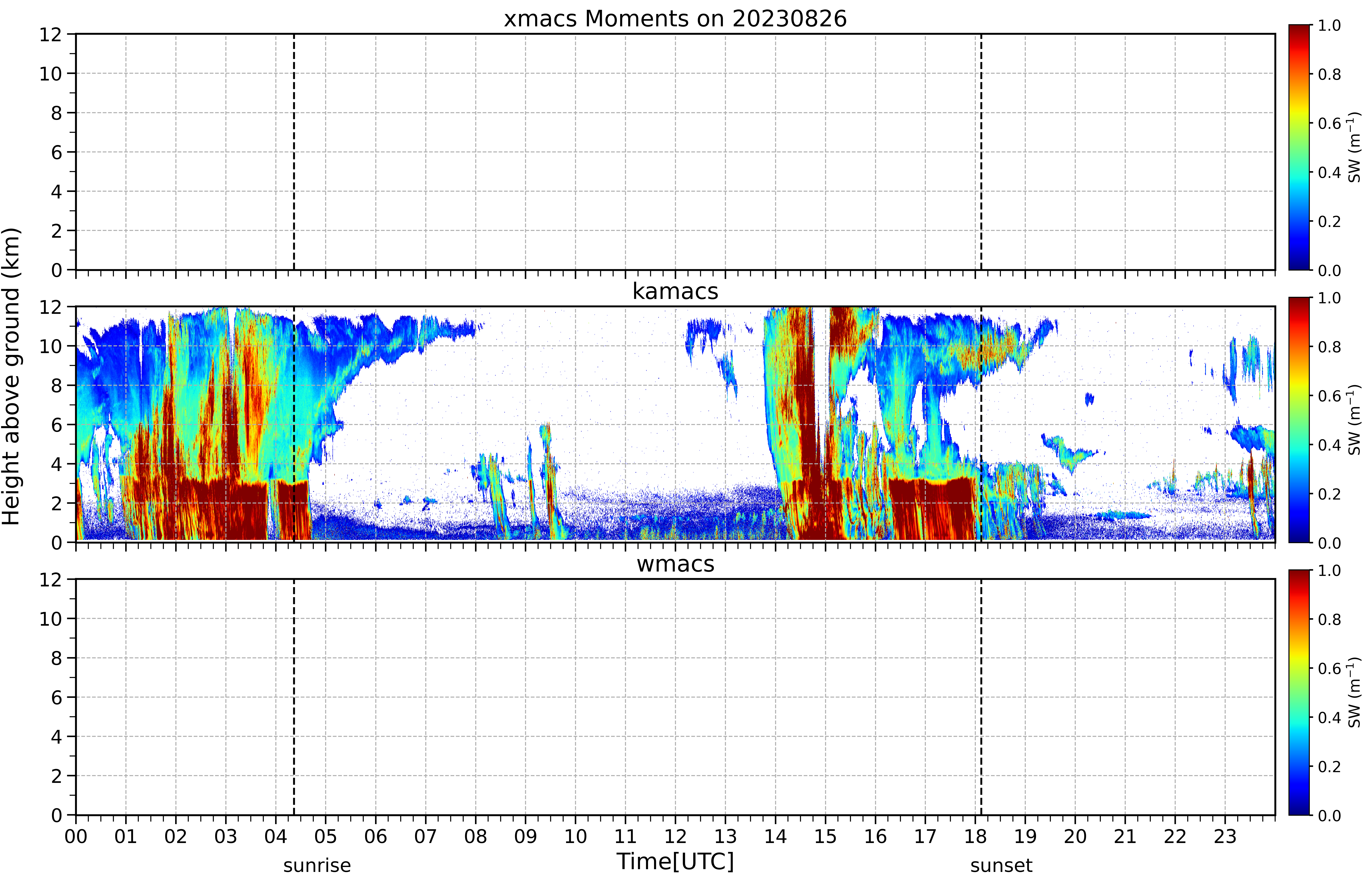Click the sunrise dashed line in wmacs panel

[294, 697]
